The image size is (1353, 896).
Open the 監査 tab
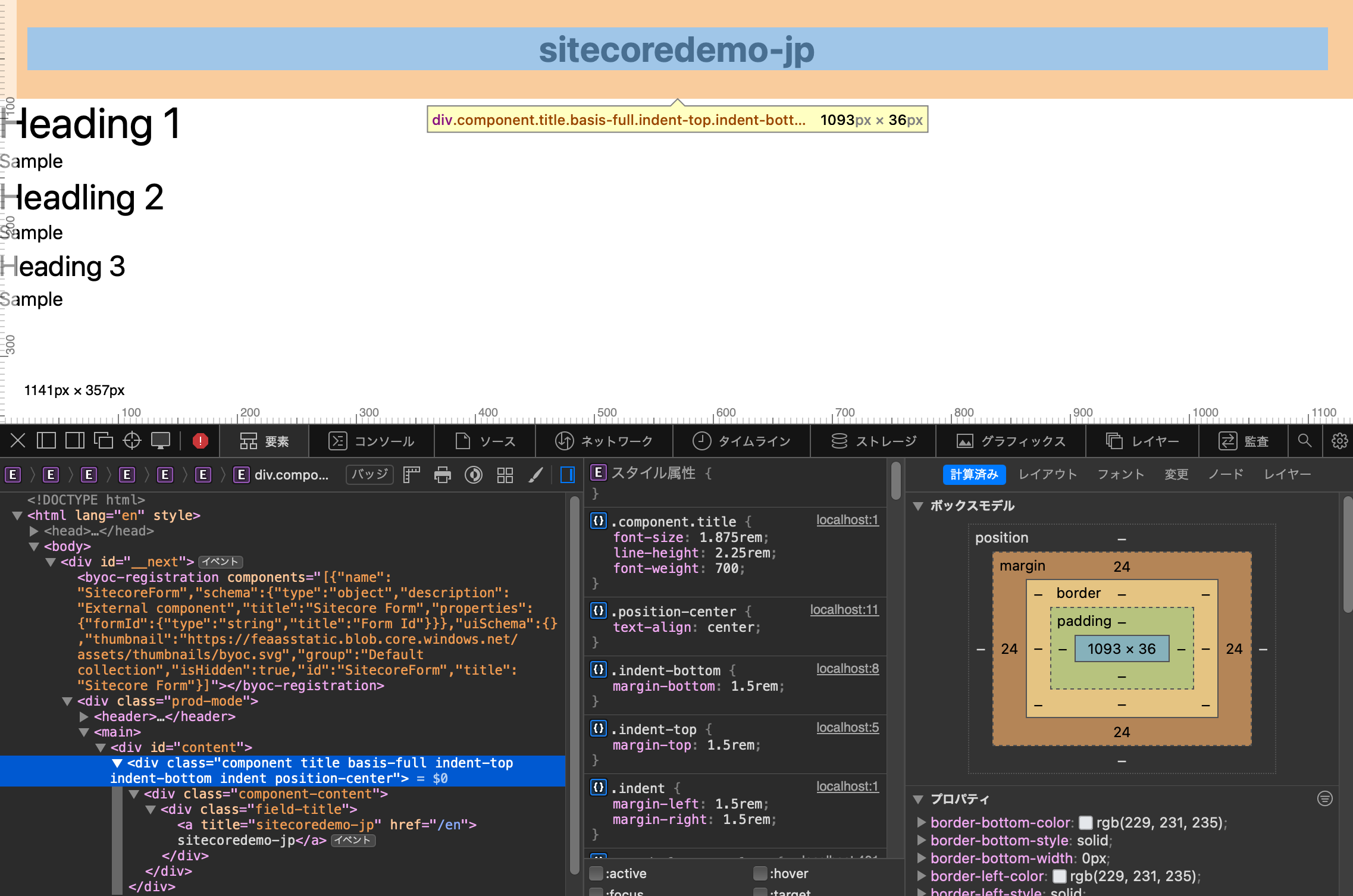pos(1244,441)
